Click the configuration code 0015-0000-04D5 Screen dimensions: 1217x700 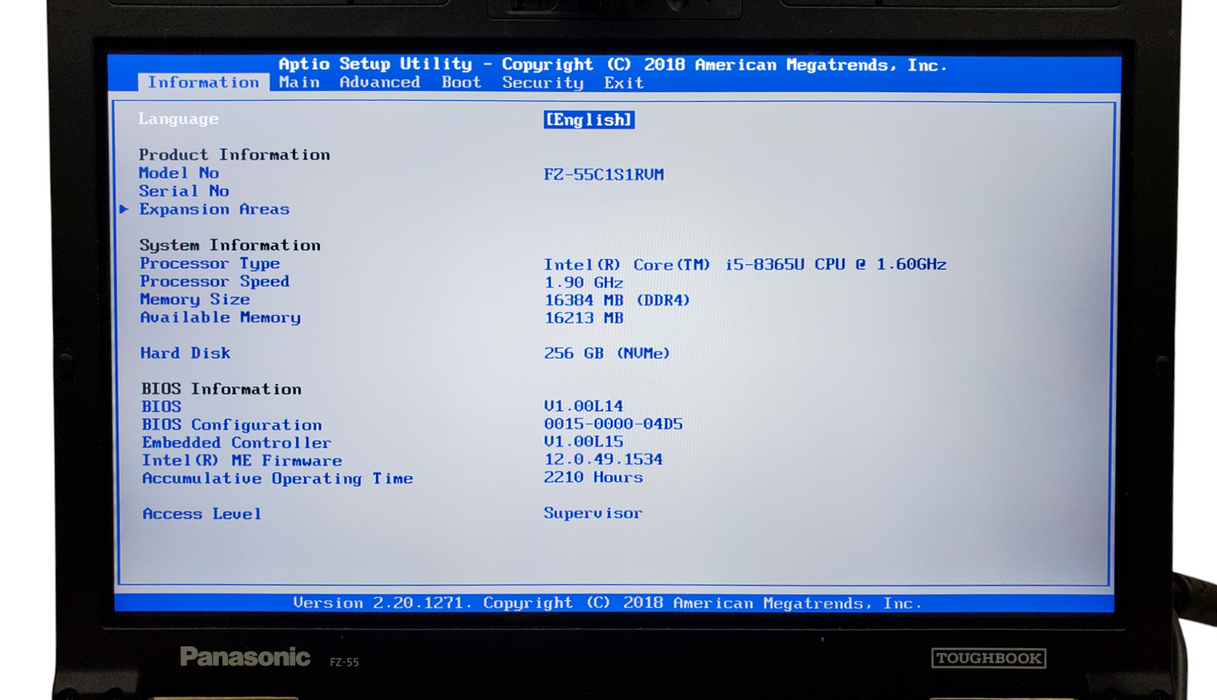[613, 424]
